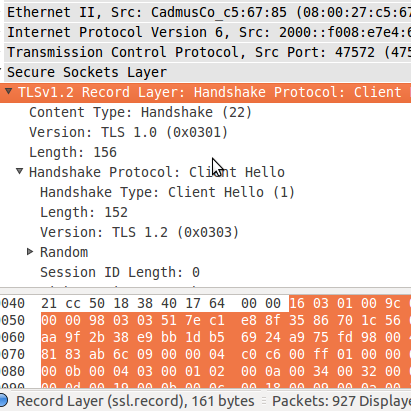
Task: Select the Transmission Control Protocol row
Action: point(207,52)
